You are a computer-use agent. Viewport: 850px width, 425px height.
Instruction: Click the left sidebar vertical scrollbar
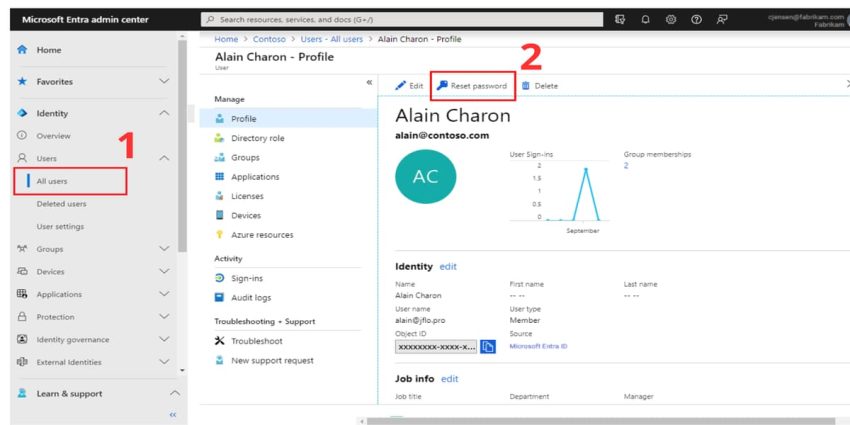[x=182, y=146]
